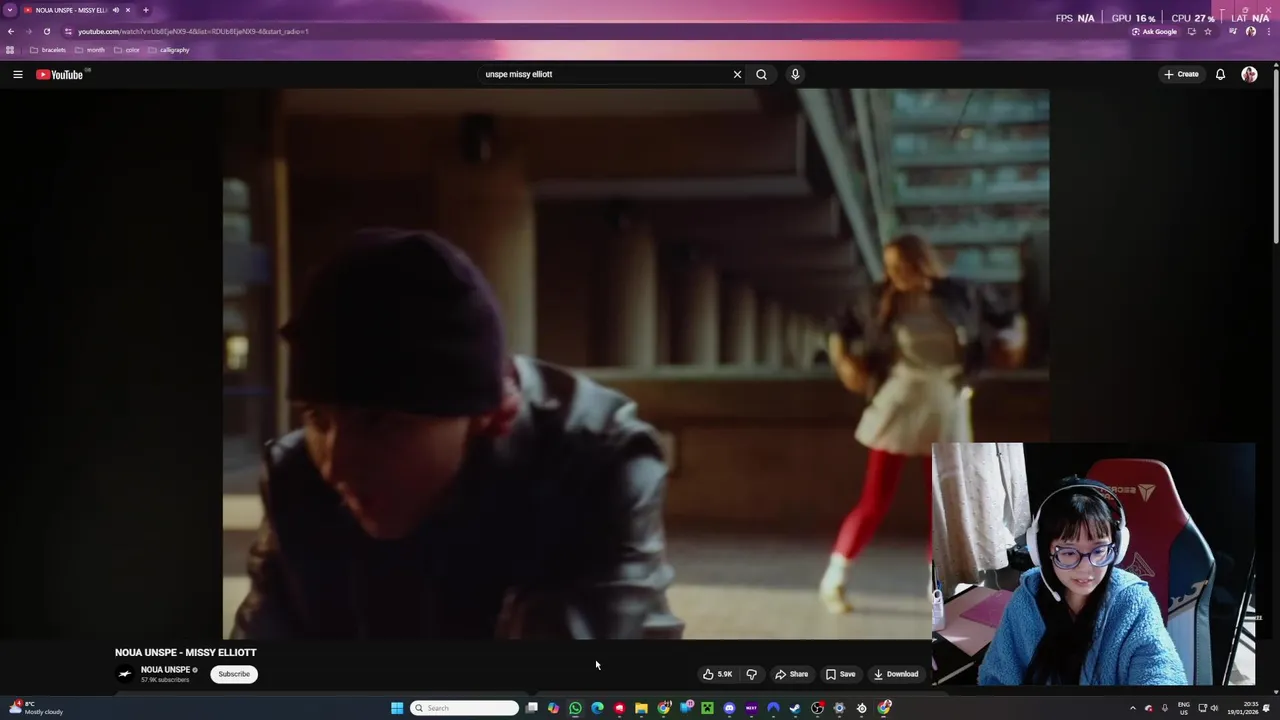This screenshot has width=1280, height=720.
Task: Open Microsoft Edge from taskbar
Action: click(x=597, y=708)
